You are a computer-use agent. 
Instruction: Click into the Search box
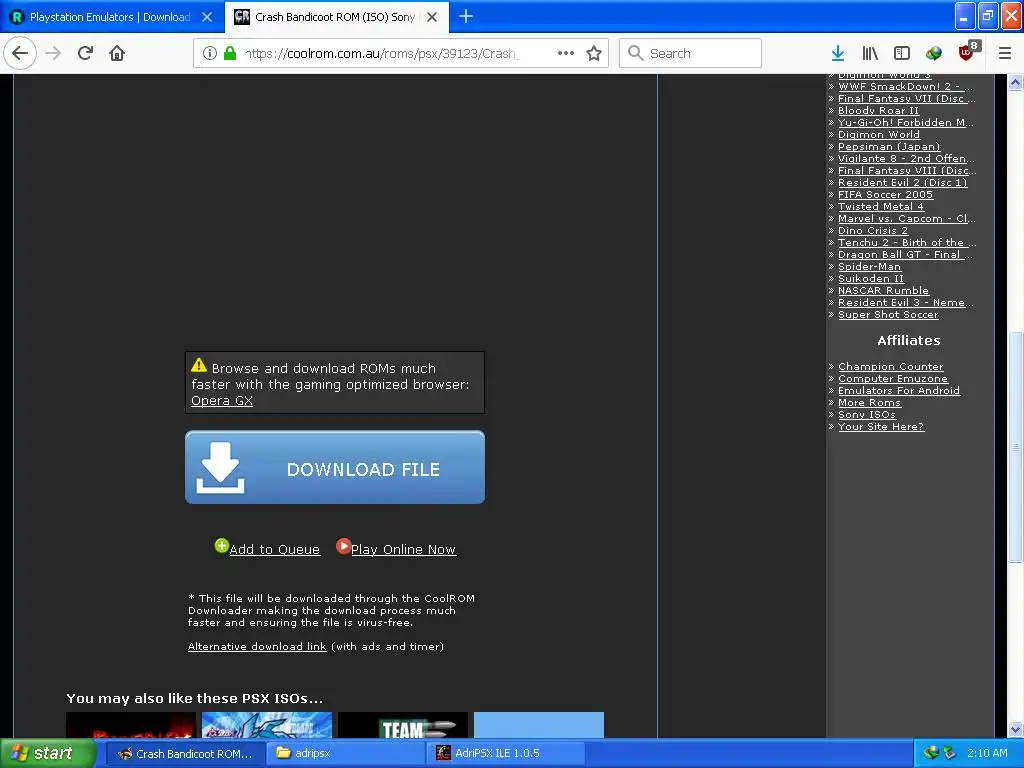point(690,53)
